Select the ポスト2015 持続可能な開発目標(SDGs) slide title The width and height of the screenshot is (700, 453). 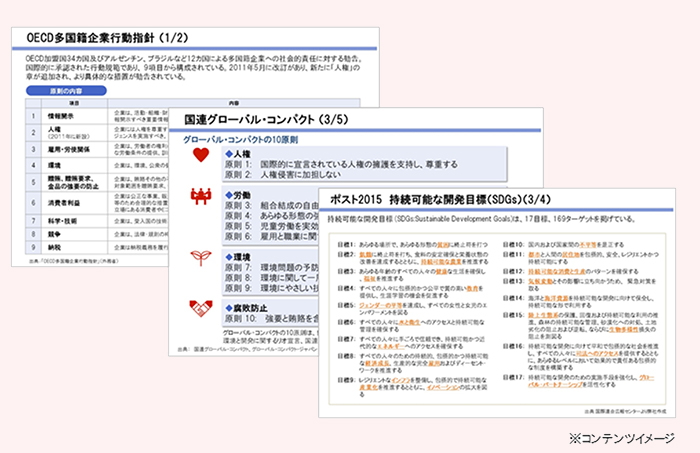tap(440, 199)
